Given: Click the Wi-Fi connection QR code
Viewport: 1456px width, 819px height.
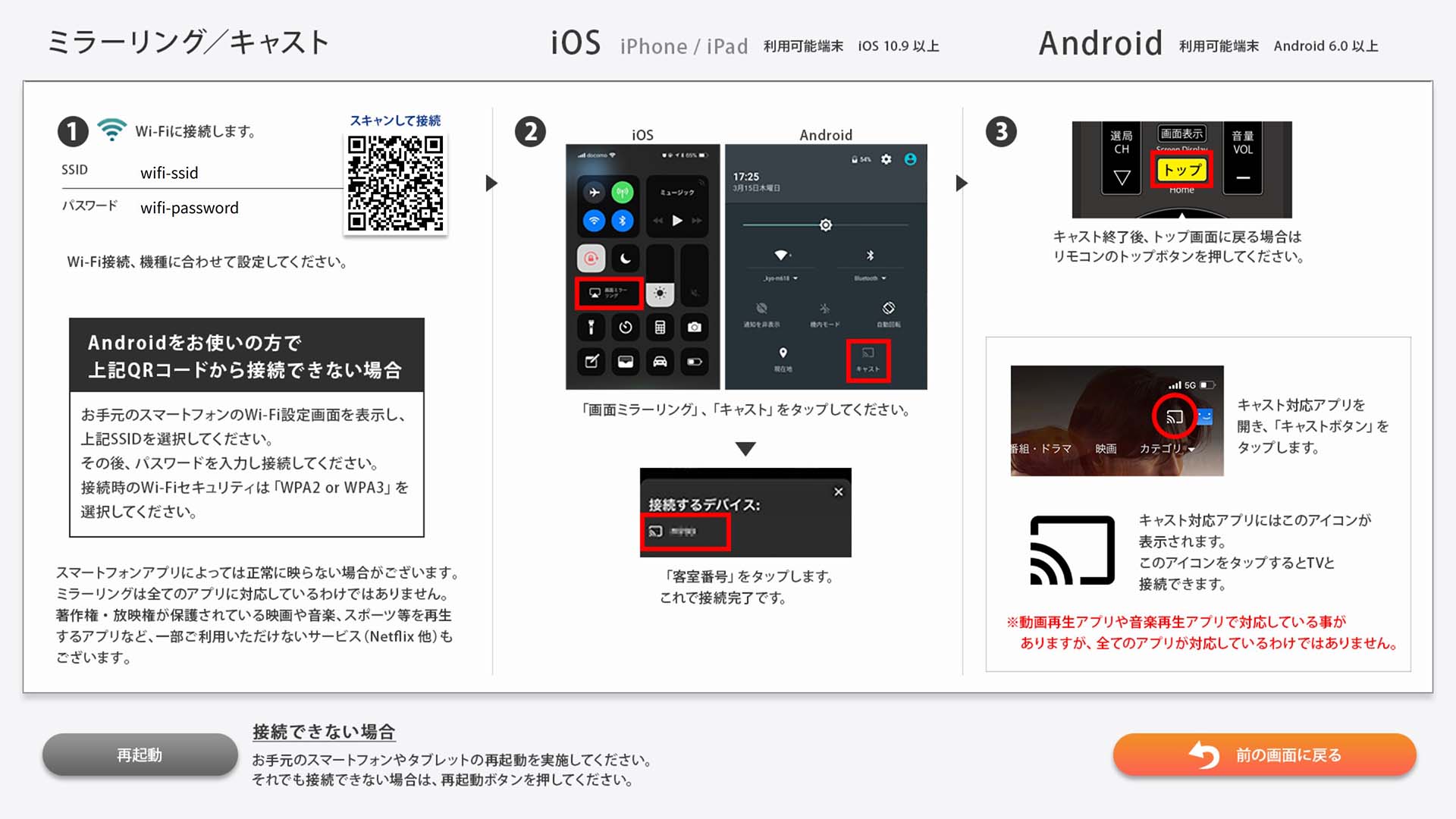Looking at the screenshot, I should tap(395, 183).
